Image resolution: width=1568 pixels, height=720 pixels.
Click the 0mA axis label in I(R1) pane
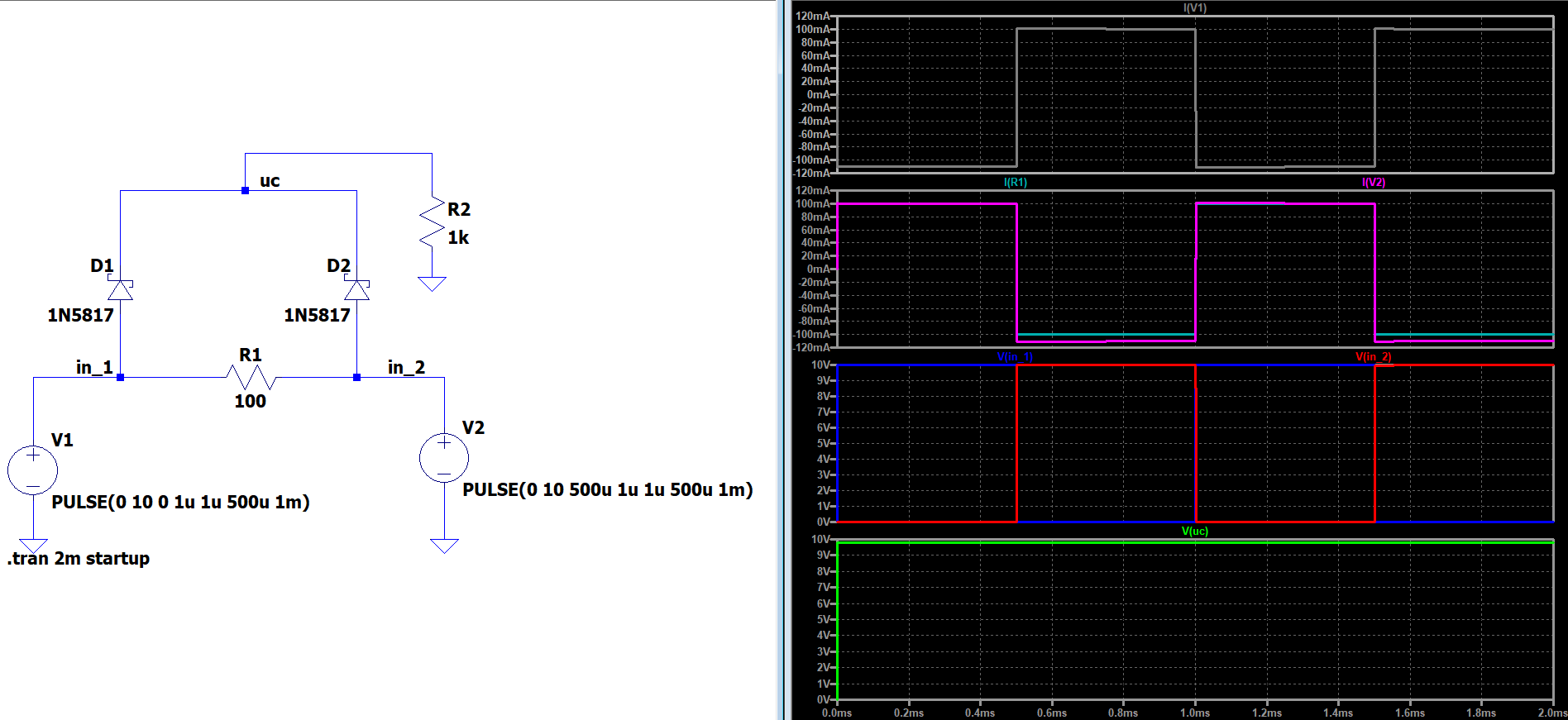(819, 269)
